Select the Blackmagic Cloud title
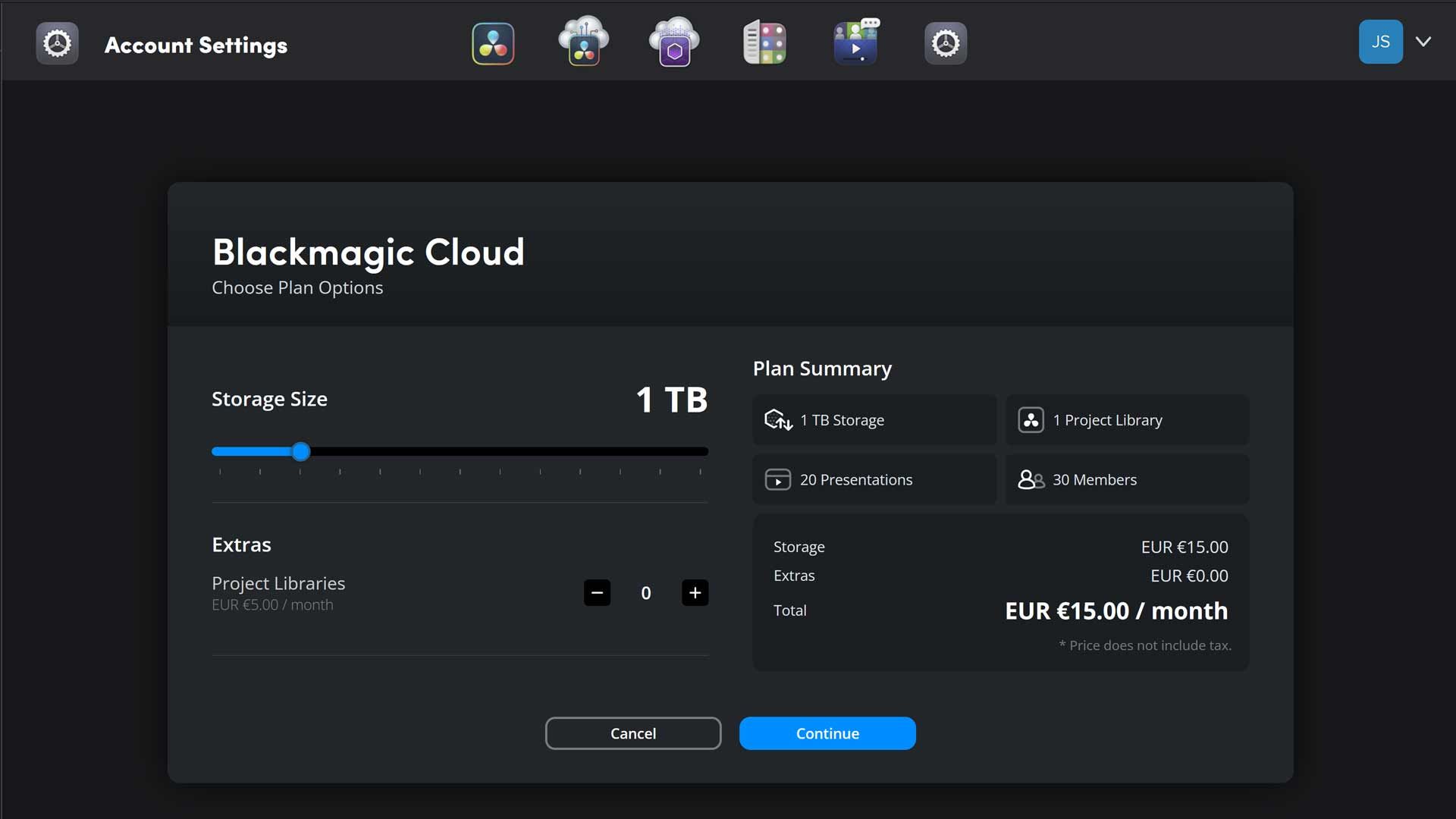 368,252
